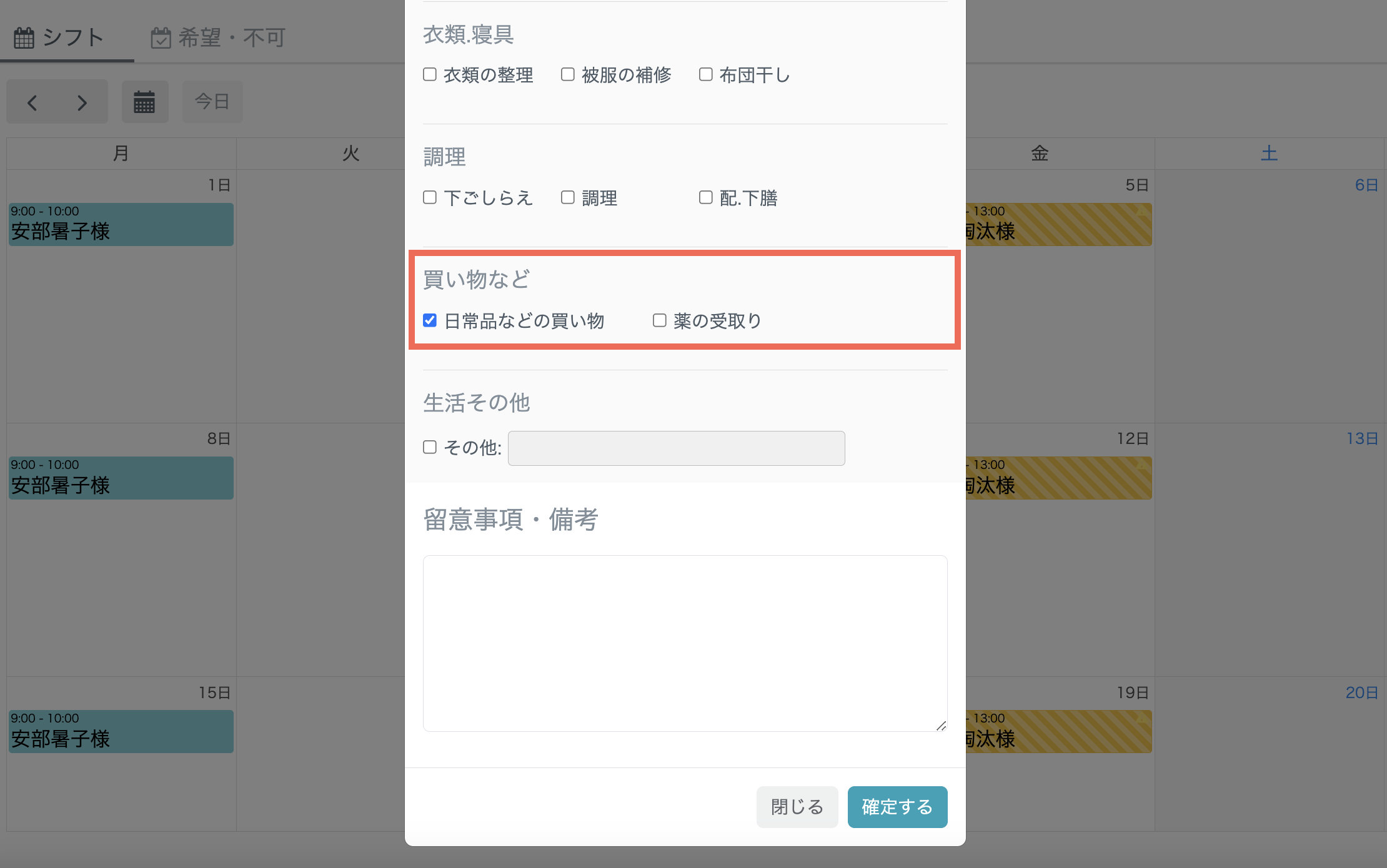Uncheck 日常品などの買い物
This screenshot has width=1387, height=868.
click(430, 321)
